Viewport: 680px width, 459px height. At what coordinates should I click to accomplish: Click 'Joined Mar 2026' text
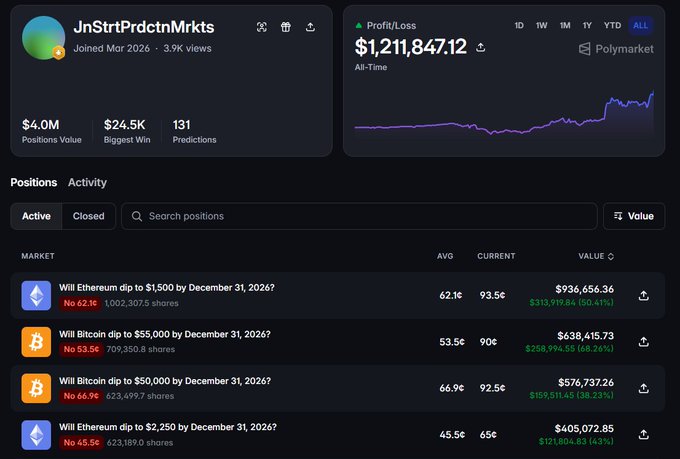click(111, 49)
